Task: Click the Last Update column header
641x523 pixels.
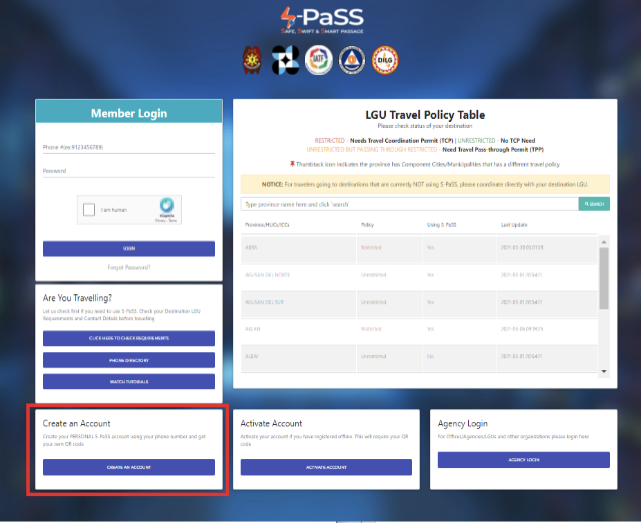Action: pyautogui.click(x=514, y=225)
